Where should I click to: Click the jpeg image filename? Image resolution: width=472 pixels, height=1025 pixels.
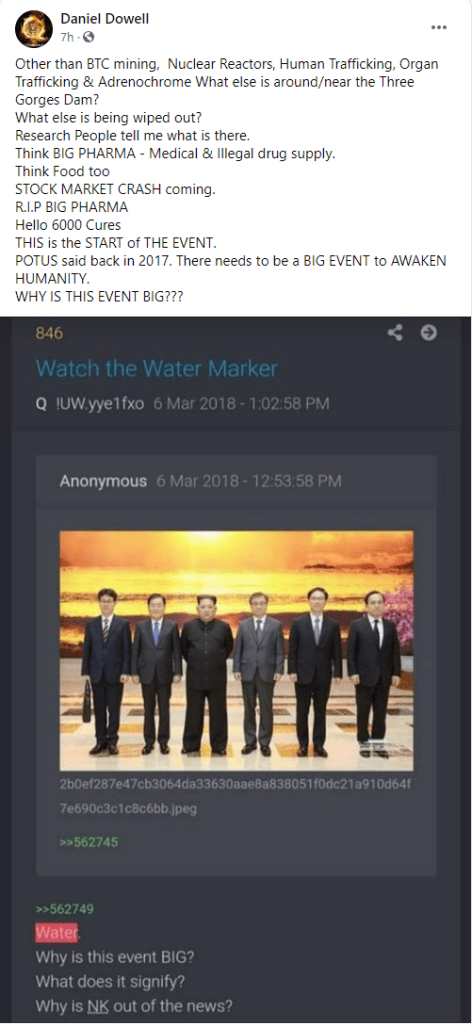tap(236, 796)
